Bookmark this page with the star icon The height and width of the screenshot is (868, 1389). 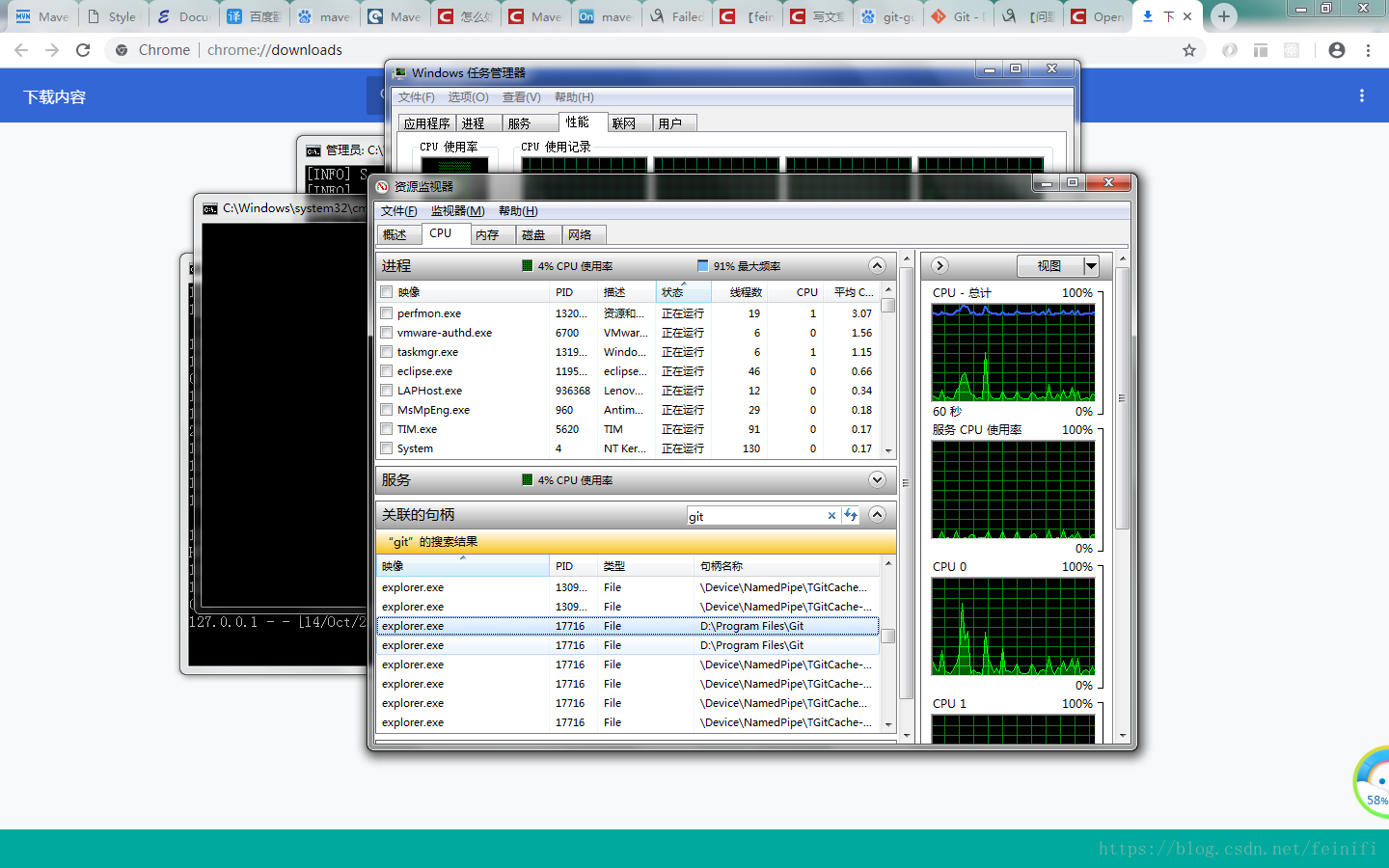tap(1189, 50)
